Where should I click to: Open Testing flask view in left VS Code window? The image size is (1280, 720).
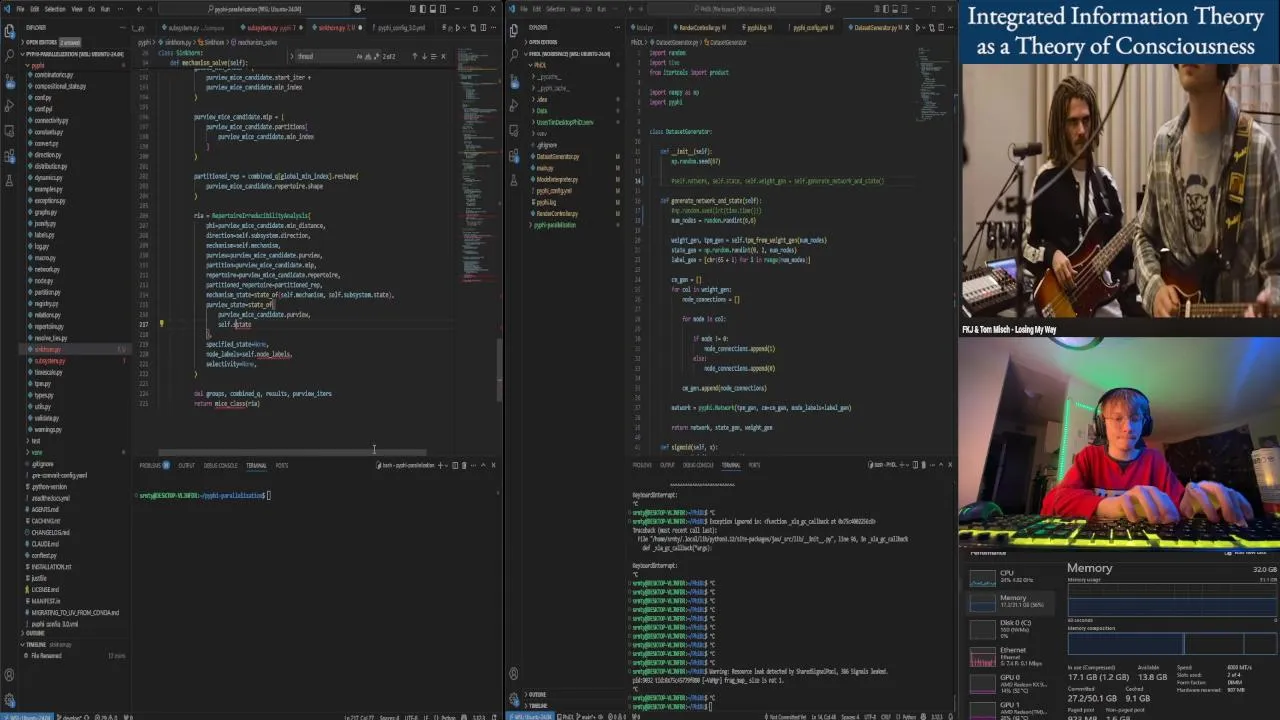10,180
